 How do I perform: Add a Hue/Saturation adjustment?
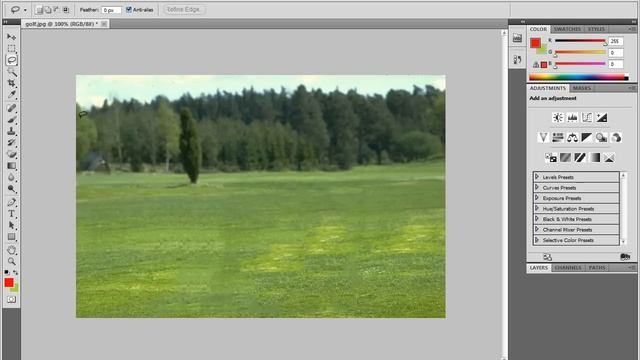coord(558,138)
